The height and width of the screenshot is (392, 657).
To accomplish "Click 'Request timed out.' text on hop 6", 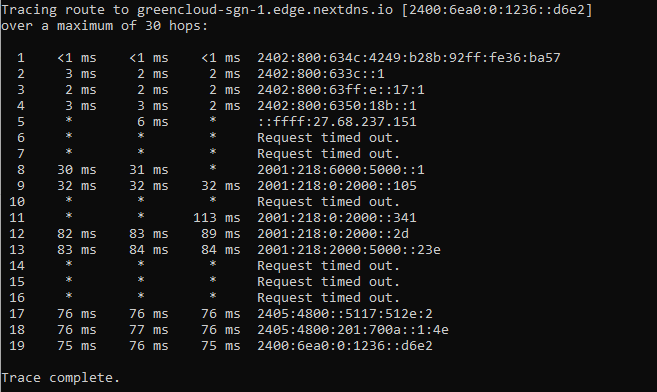I will pyautogui.click(x=328, y=138).
